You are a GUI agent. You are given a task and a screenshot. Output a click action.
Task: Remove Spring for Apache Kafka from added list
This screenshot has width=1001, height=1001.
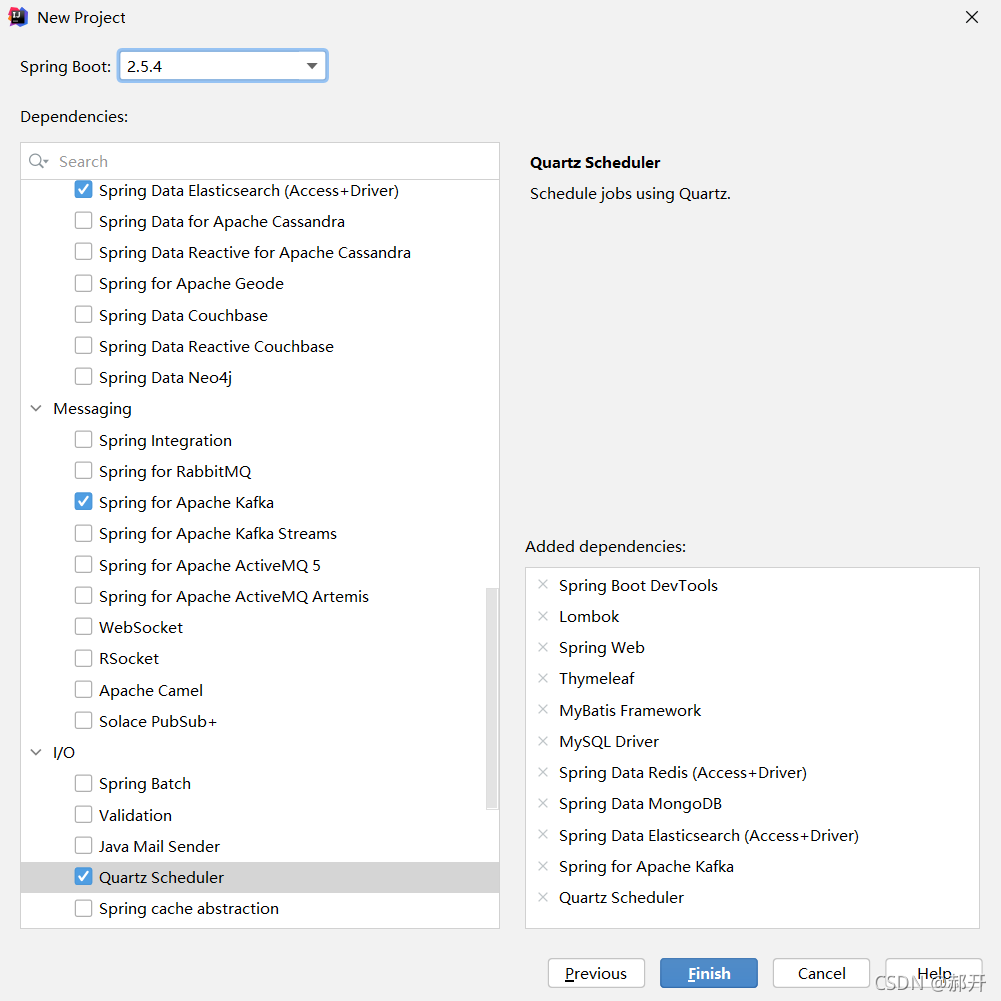543,866
